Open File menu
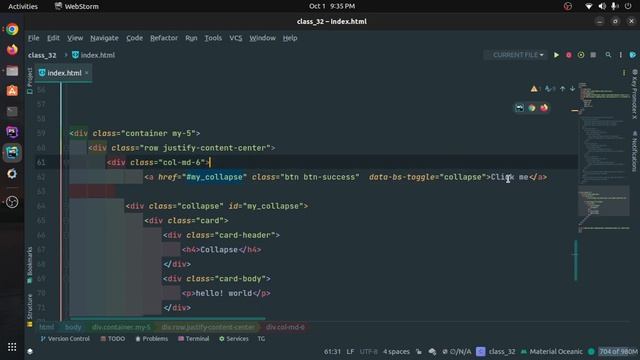The height and width of the screenshot is (360, 640). point(33,38)
